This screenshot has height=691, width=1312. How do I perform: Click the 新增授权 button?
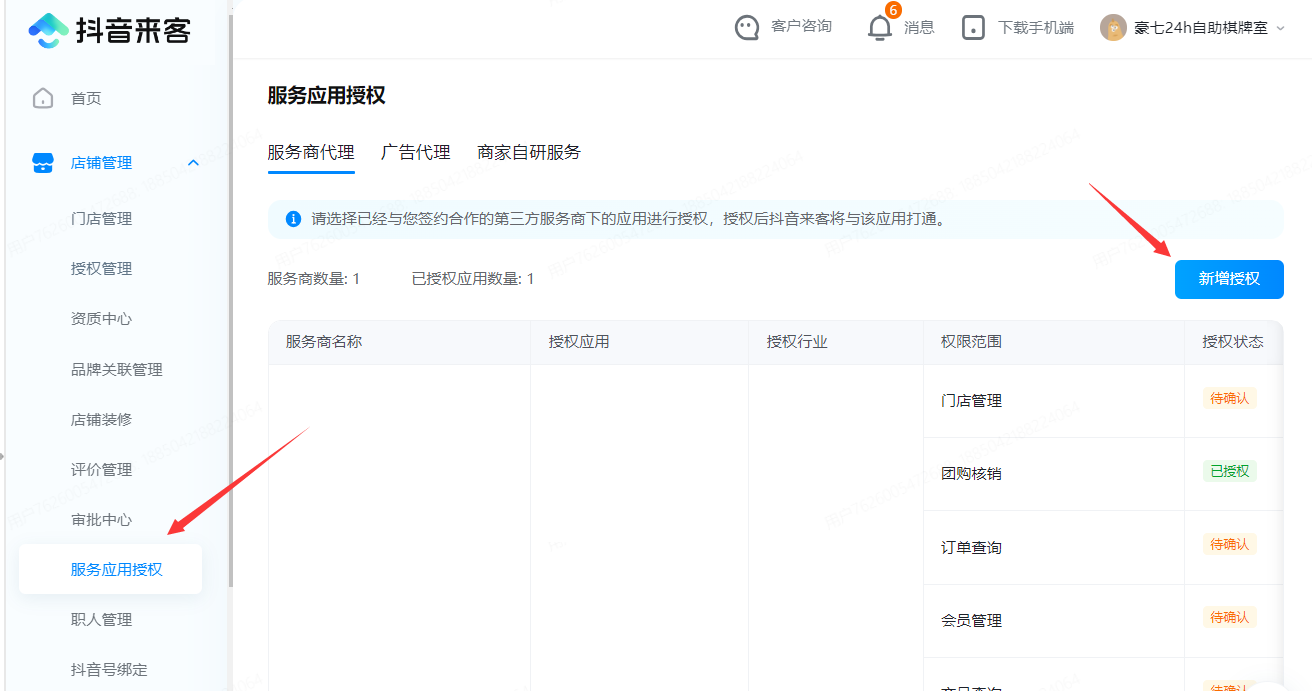(1228, 279)
